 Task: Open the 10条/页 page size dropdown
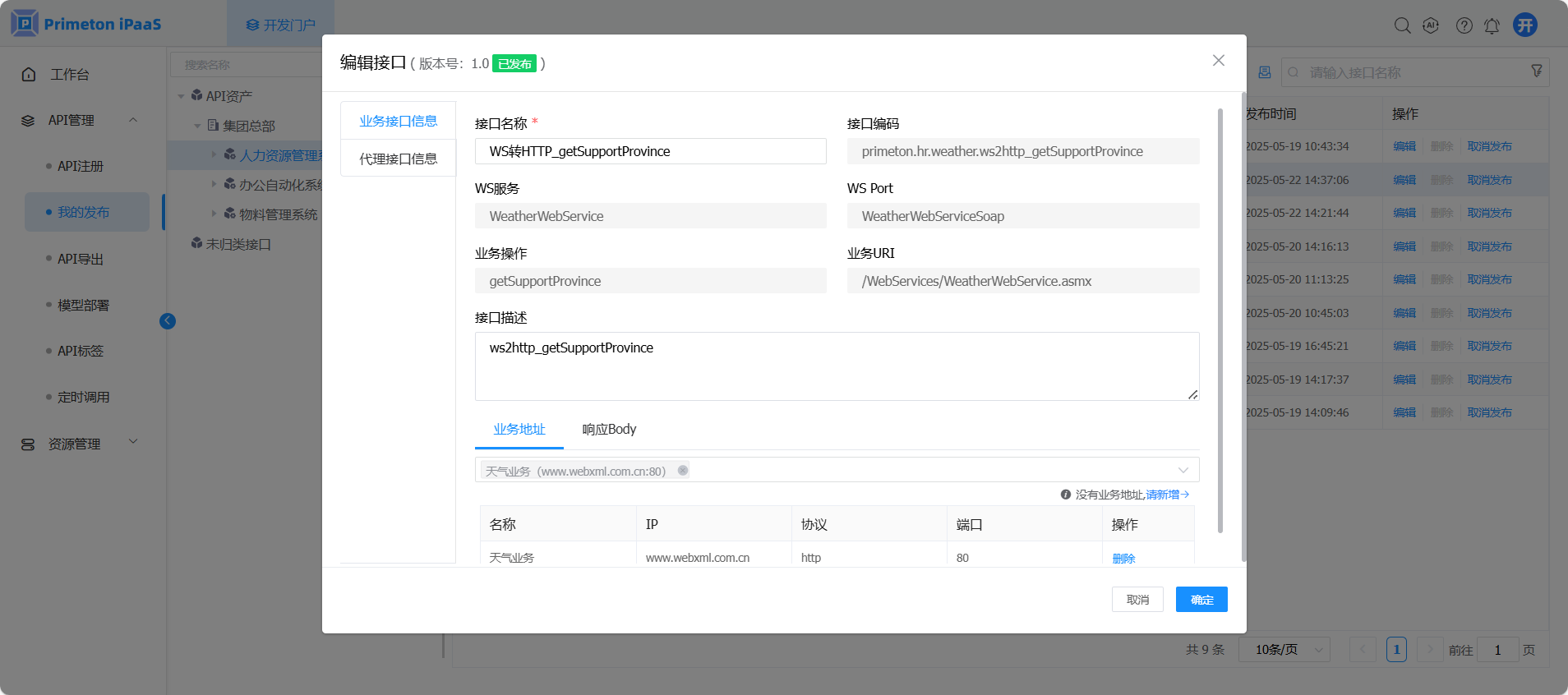tap(1284, 650)
